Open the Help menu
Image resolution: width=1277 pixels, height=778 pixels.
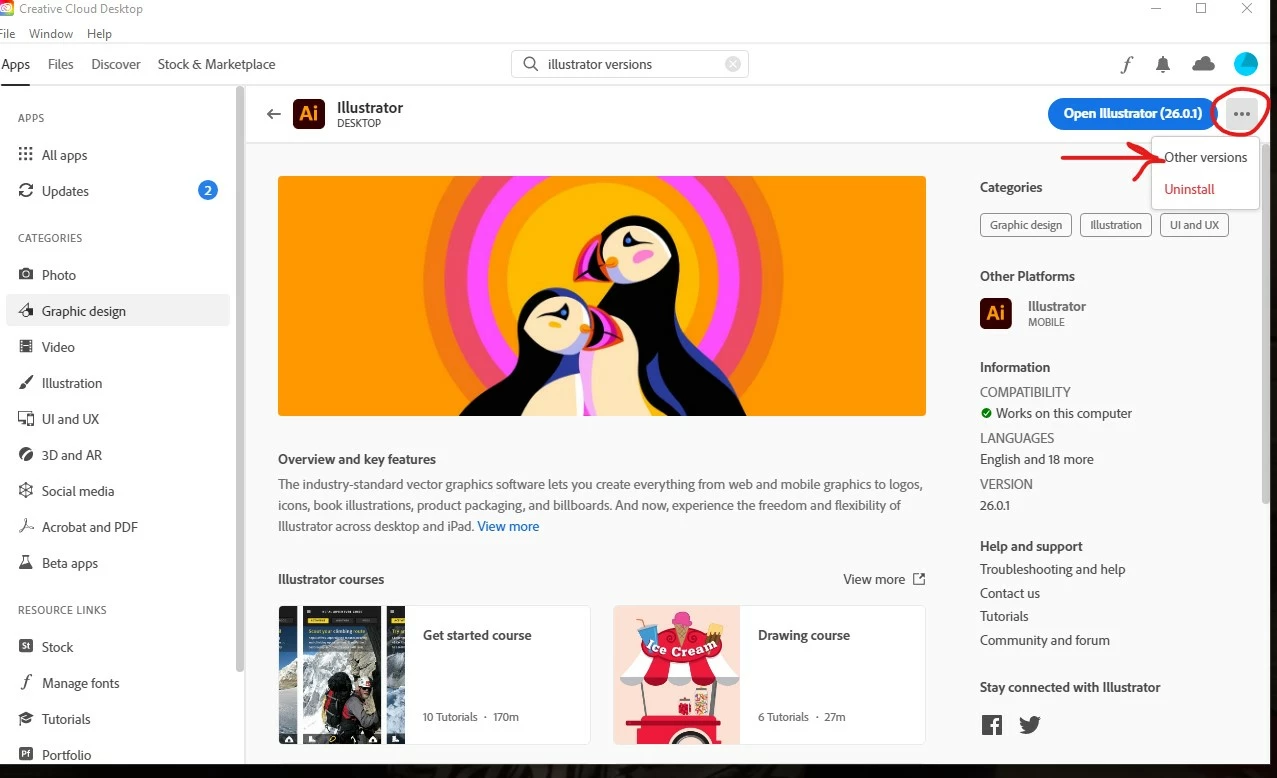click(x=100, y=34)
